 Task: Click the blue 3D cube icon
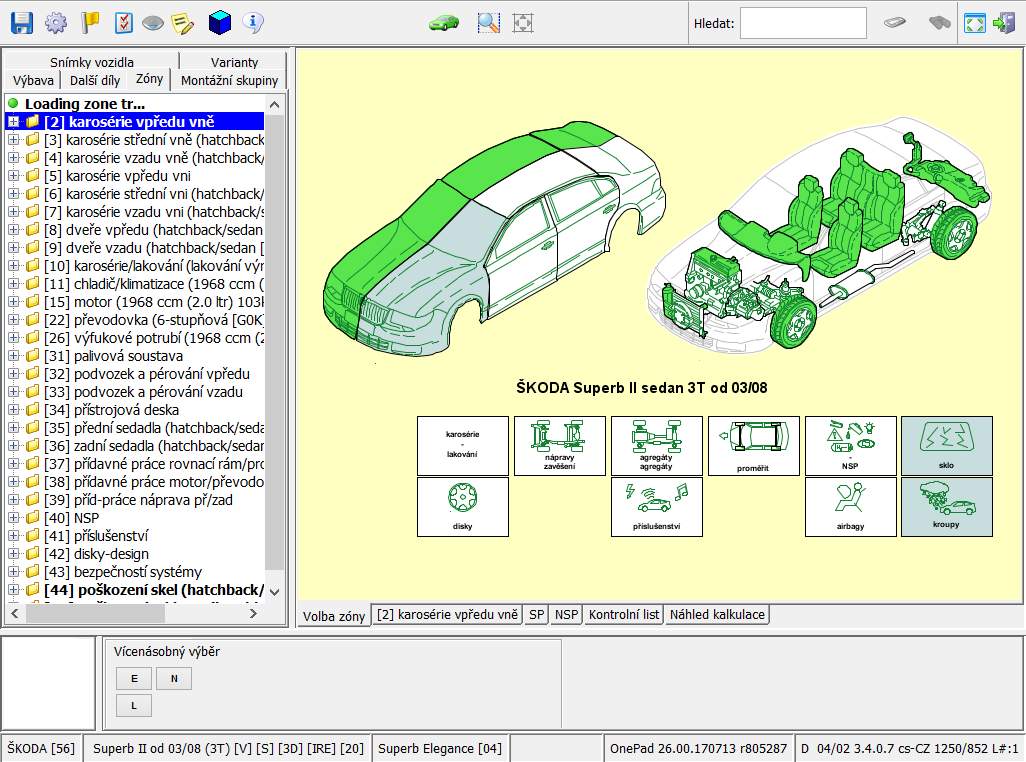220,23
